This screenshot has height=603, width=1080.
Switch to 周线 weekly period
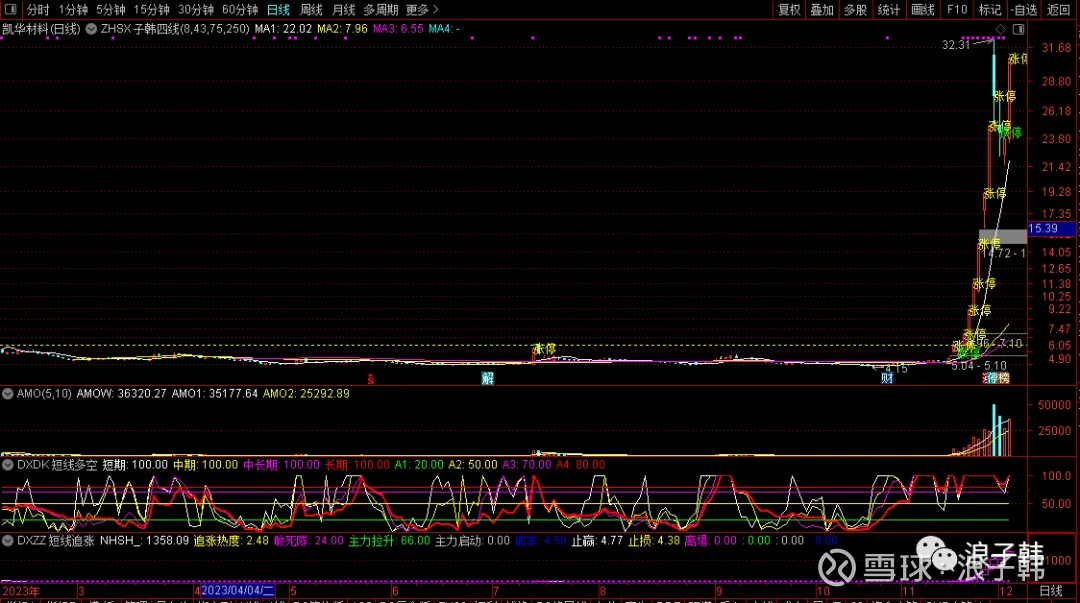(x=311, y=9)
